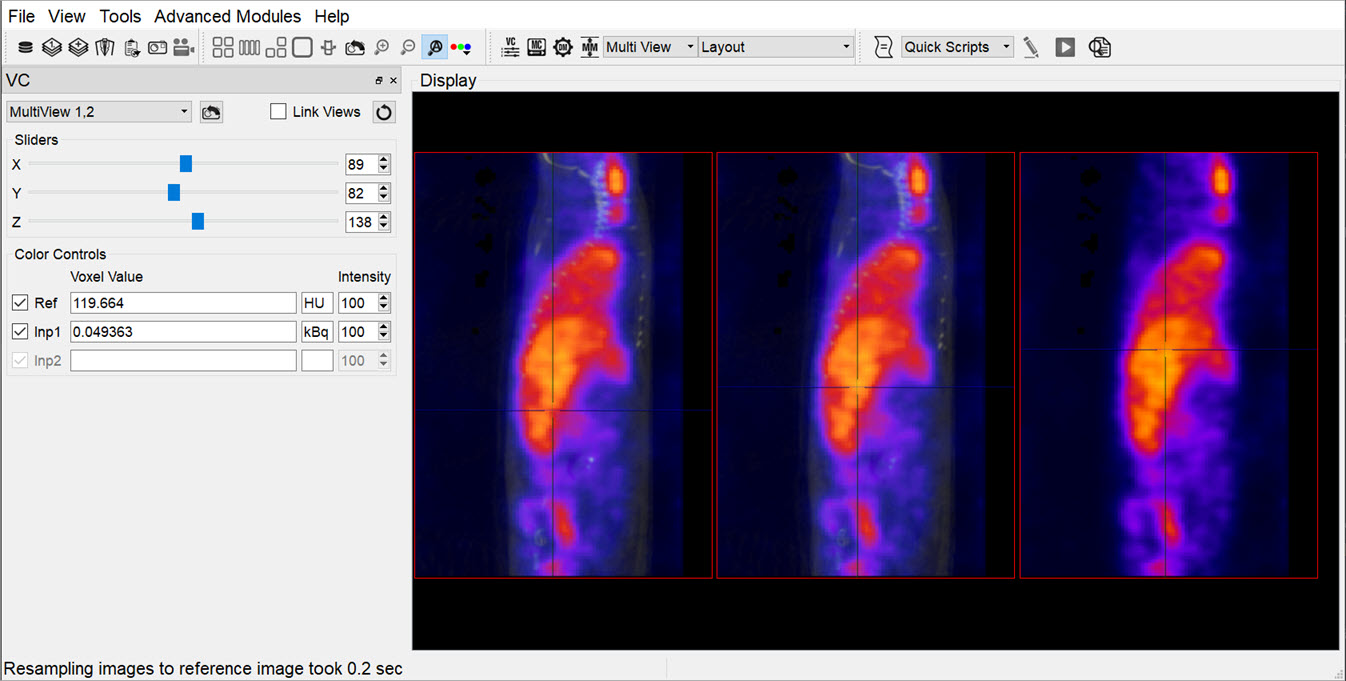Enable the Link Views checkbox

pos(279,112)
